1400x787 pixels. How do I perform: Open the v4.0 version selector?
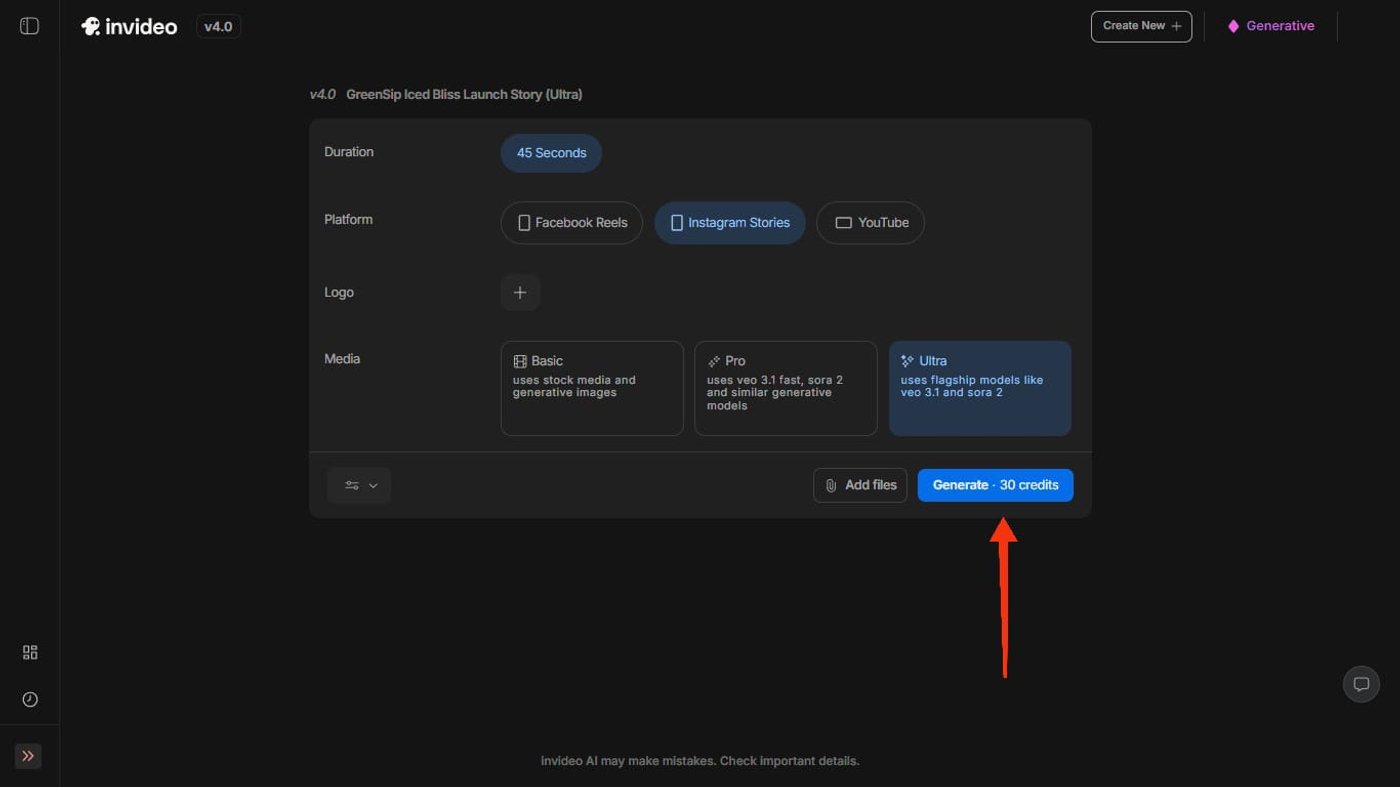point(218,27)
